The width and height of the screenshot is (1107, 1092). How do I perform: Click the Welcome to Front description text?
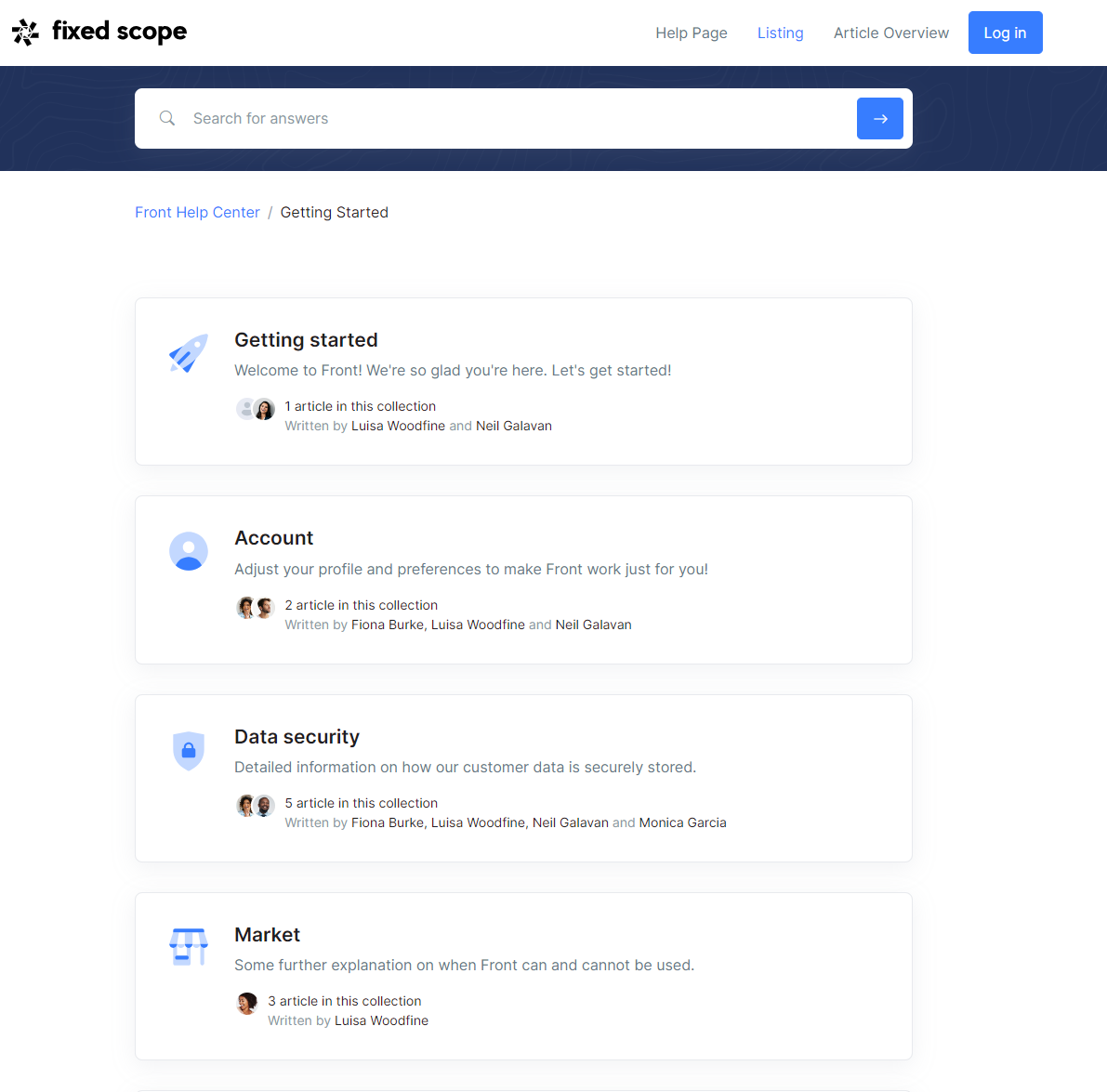point(453,371)
